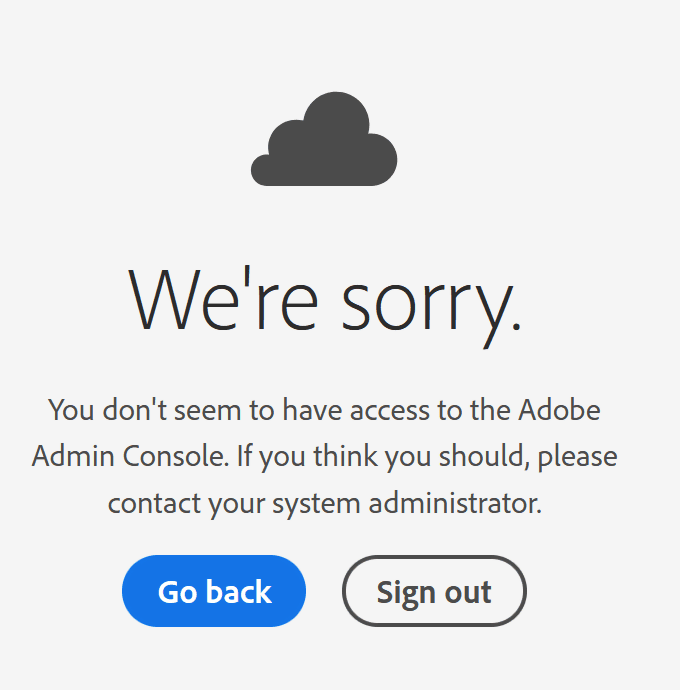Click the word "sorry." in the heading
Screen dimensions: 680x690
pos(430,301)
